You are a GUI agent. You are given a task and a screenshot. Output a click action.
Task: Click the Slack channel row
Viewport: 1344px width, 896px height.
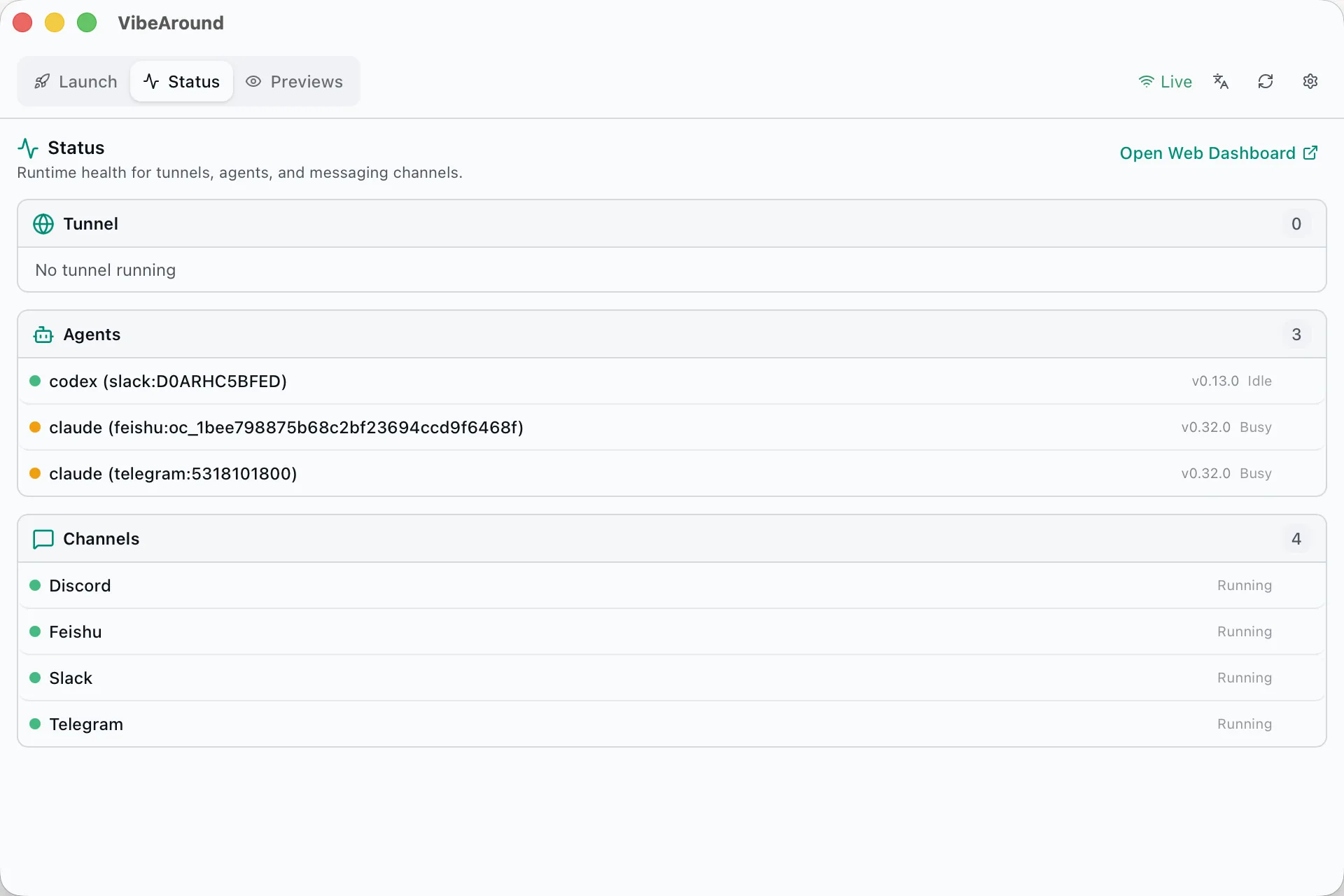point(672,678)
